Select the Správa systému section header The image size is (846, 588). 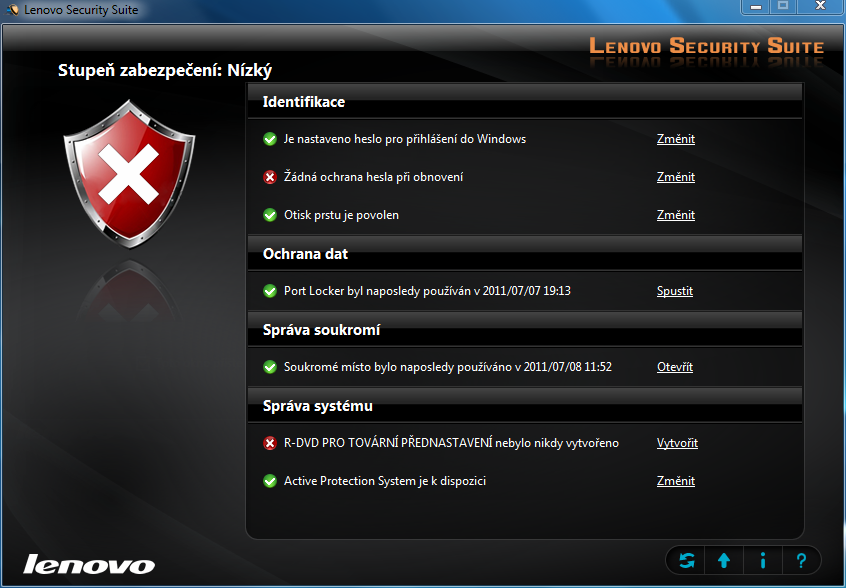click(317, 406)
